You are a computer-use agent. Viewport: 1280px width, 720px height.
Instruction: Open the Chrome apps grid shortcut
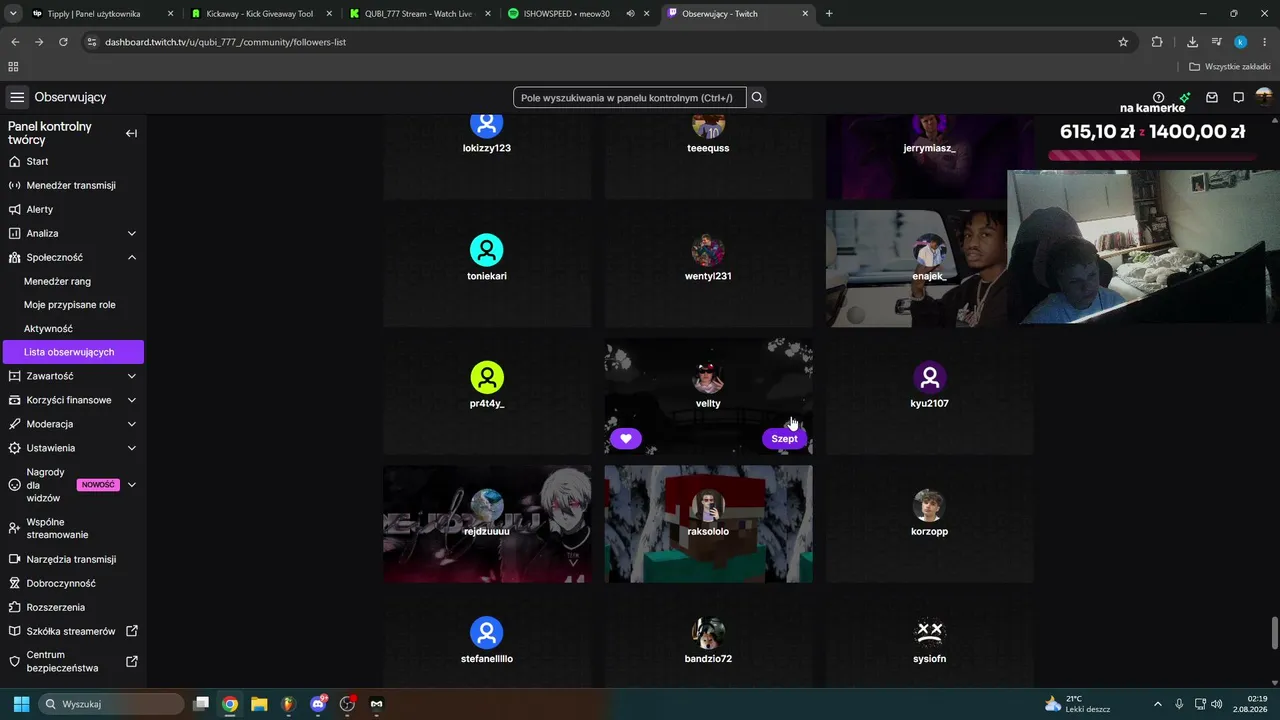[13, 67]
